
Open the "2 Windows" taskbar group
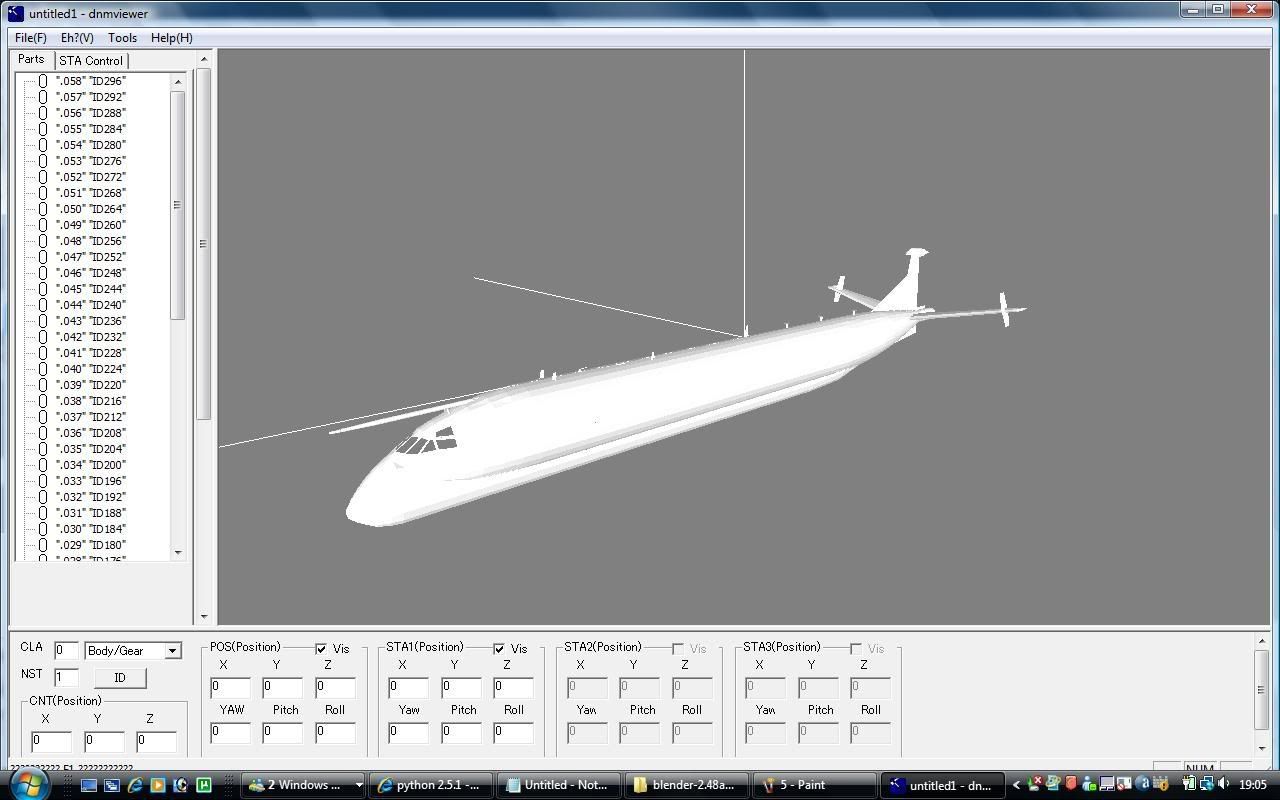303,785
